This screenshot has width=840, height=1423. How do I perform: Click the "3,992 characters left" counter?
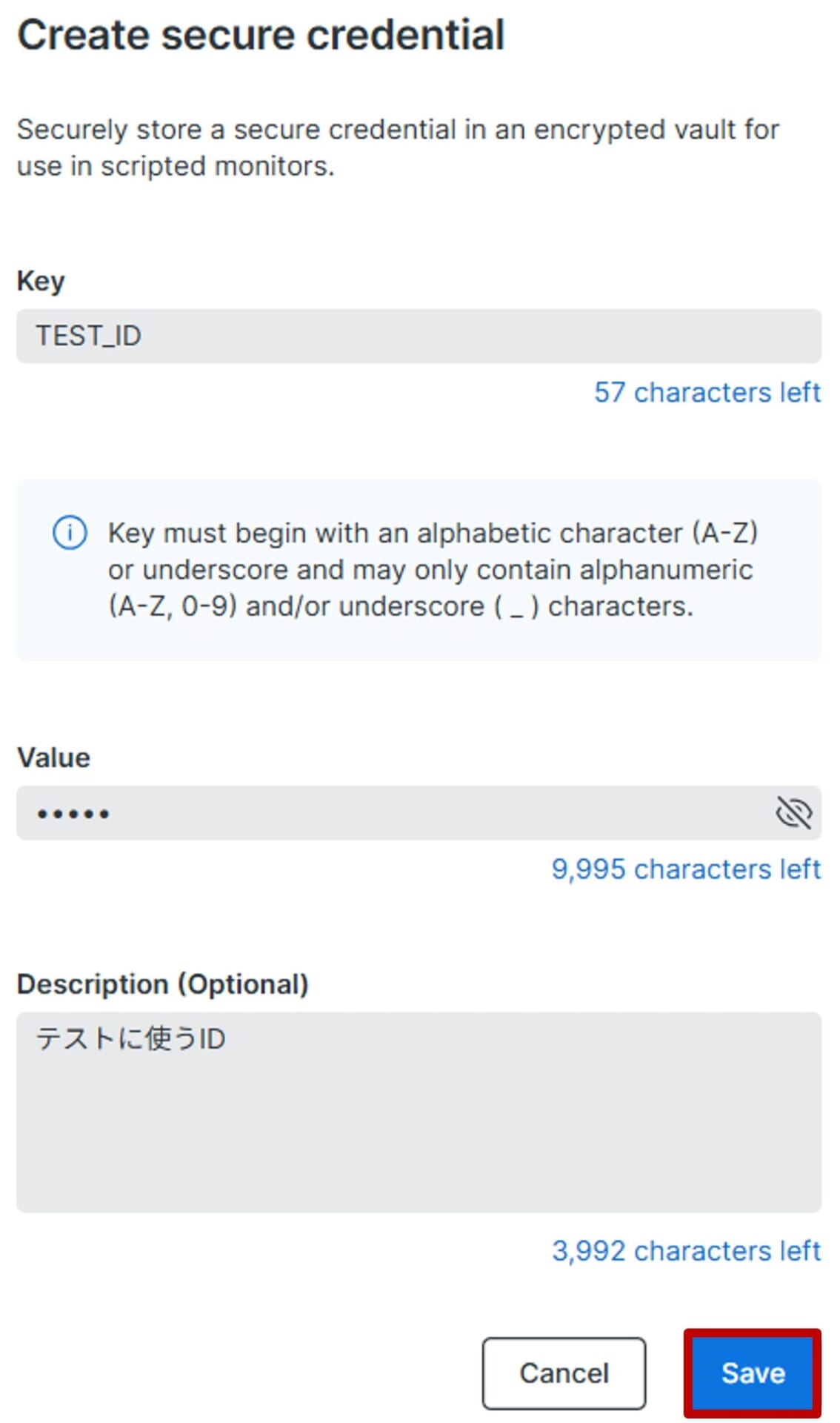(685, 1250)
